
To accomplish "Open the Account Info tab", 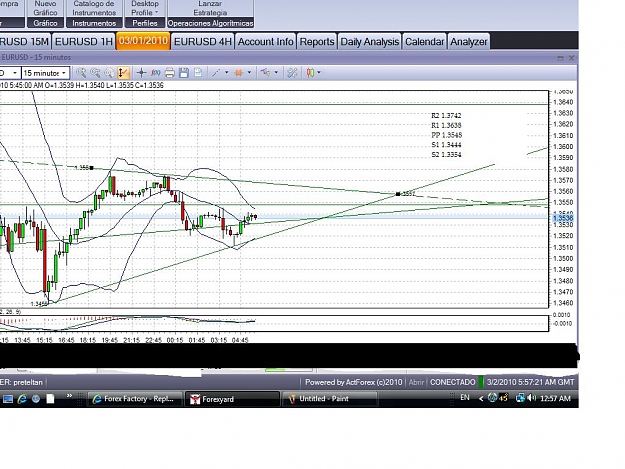I will tap(265, 42).
